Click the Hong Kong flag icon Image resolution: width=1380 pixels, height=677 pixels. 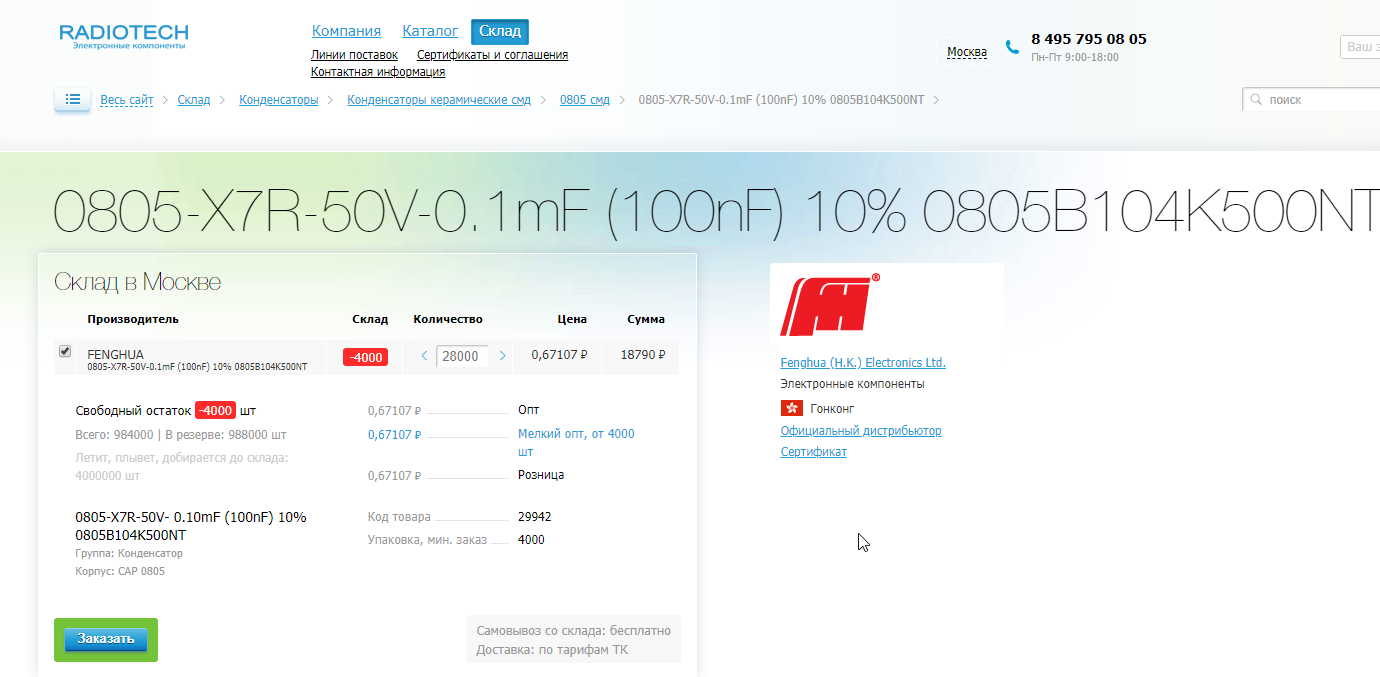coord(792,408)
